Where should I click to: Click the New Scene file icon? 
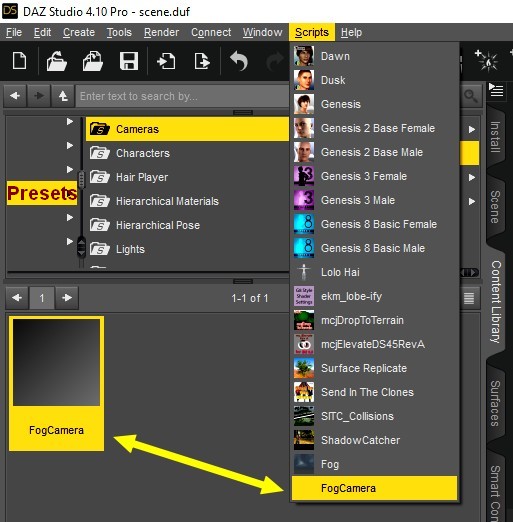click(19, 61)
